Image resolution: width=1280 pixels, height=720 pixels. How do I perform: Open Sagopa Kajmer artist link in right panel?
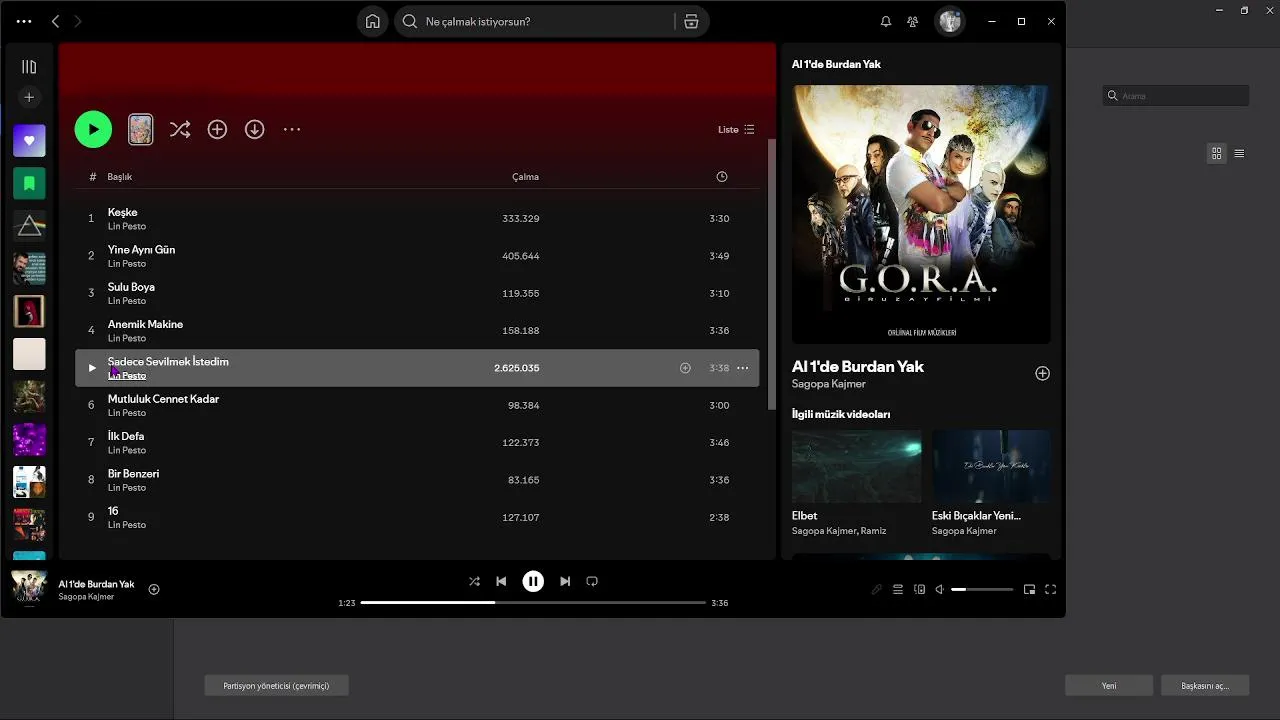(x=829, y=384)
